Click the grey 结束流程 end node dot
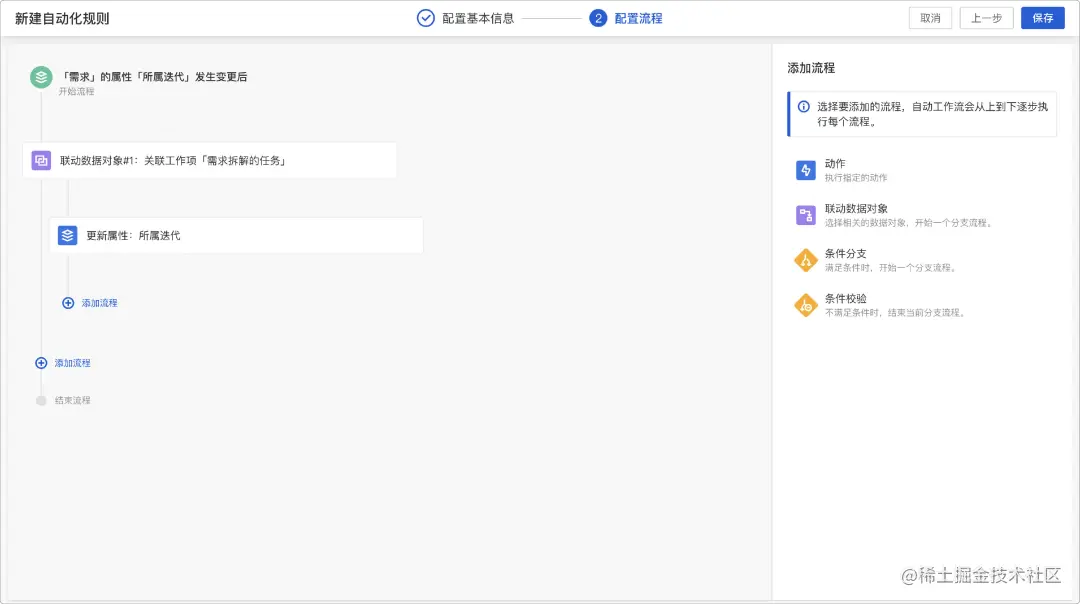The height and width of the screenshot is (604, 1080). [x=41, y=401]
